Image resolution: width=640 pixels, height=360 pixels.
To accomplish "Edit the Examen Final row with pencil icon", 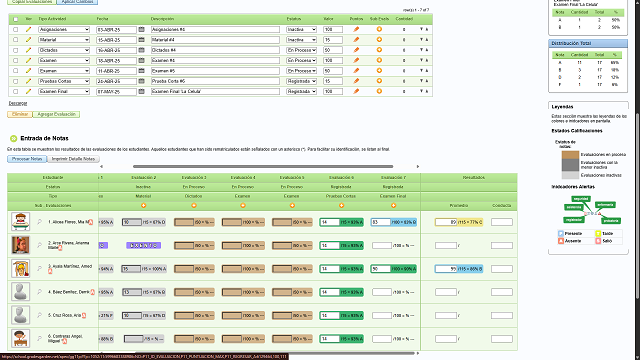I will (x=28, y=91).
